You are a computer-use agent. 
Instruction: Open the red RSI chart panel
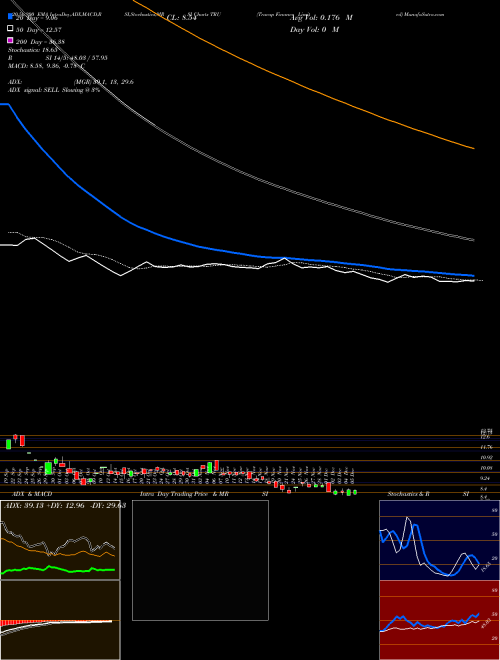(x=439, y=620)
